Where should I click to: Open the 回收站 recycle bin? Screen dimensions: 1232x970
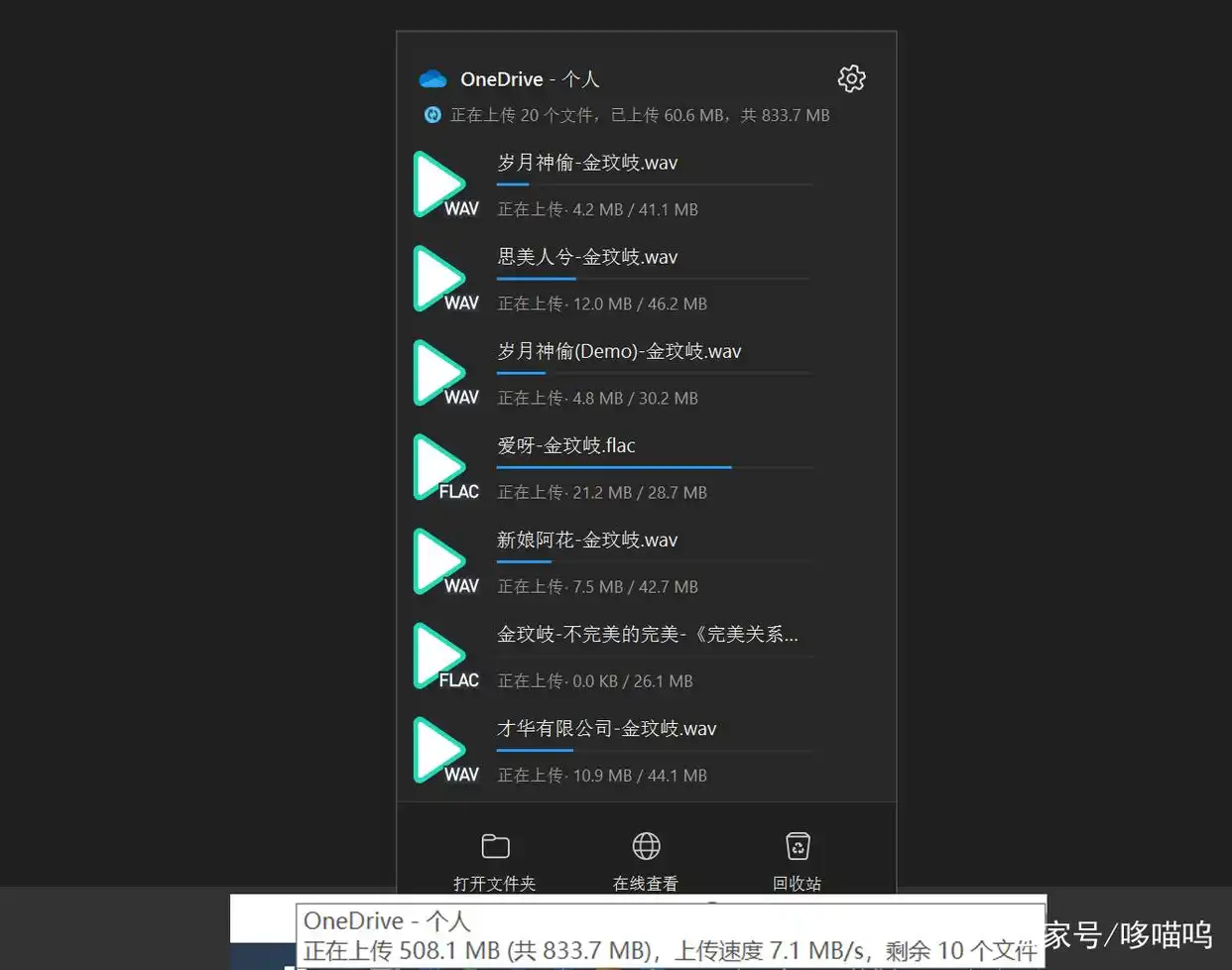tap(798, 859)
